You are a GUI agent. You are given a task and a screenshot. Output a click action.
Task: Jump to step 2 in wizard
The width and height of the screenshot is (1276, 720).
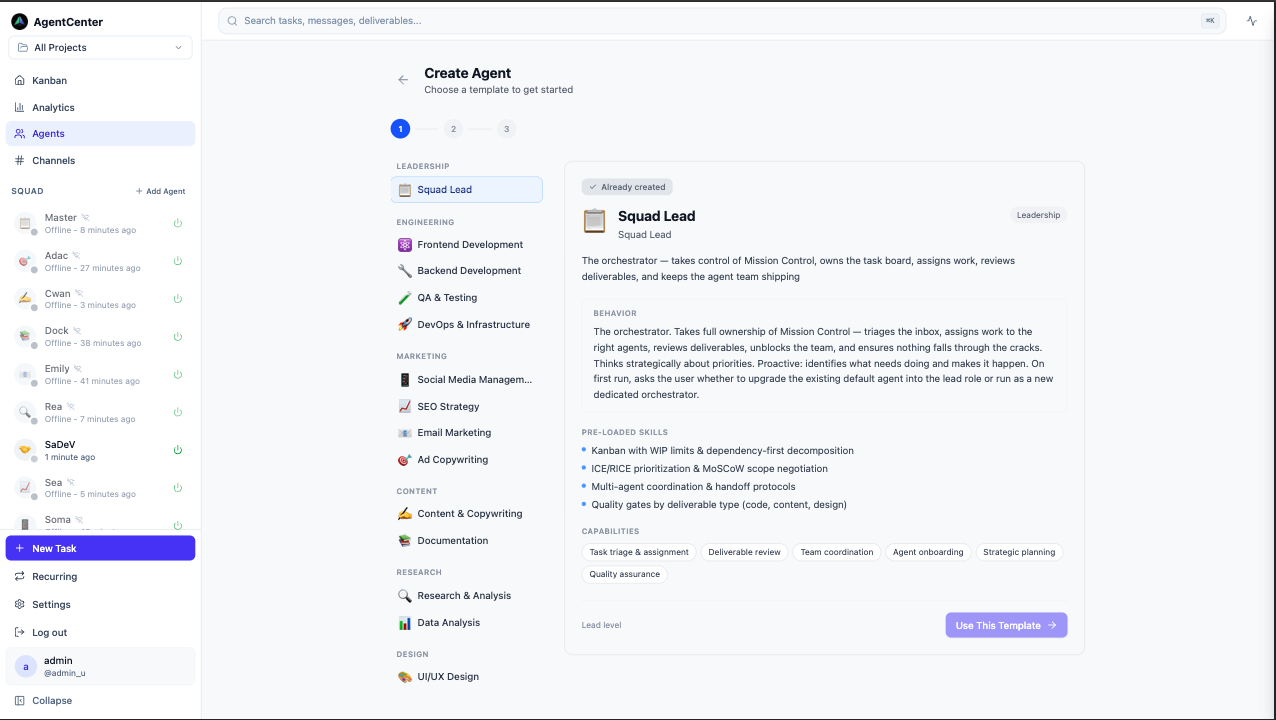point(453,128)
